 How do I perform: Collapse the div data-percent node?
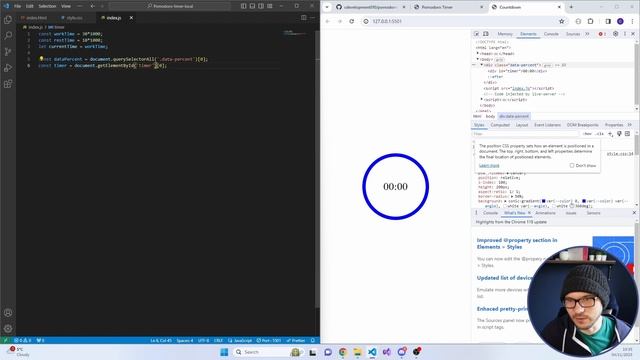[481, 65]
